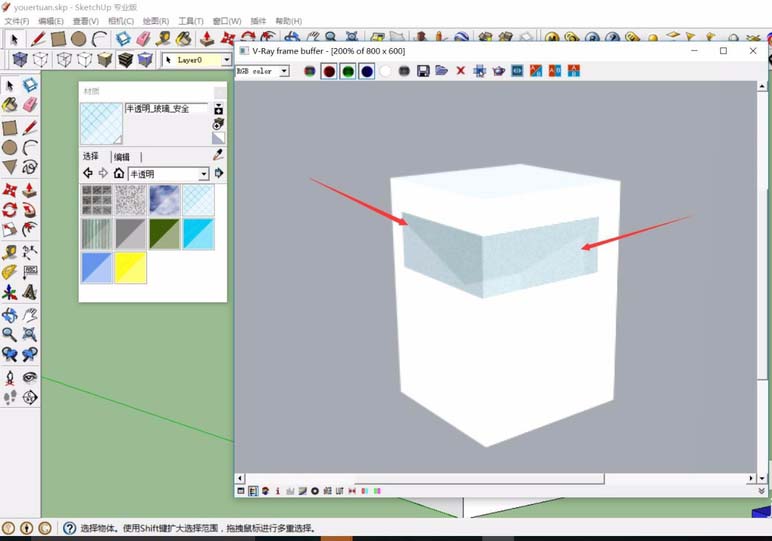The height and width of the screenshot is (541, 772).
Task: Click the save image icon in V-Ray frame buffer
Action: coord(423,71)
